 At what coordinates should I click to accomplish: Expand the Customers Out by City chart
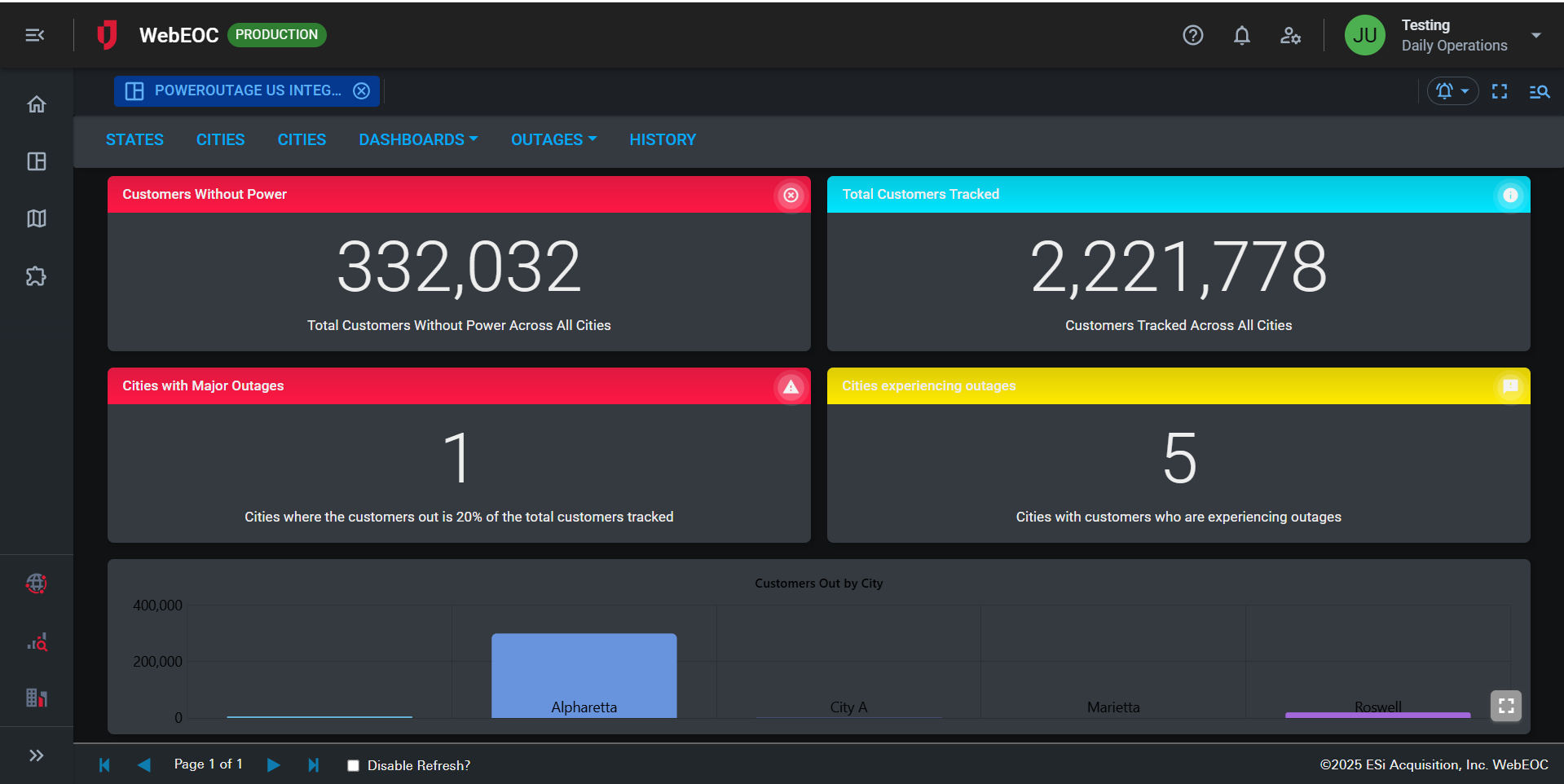(1505, 706)
